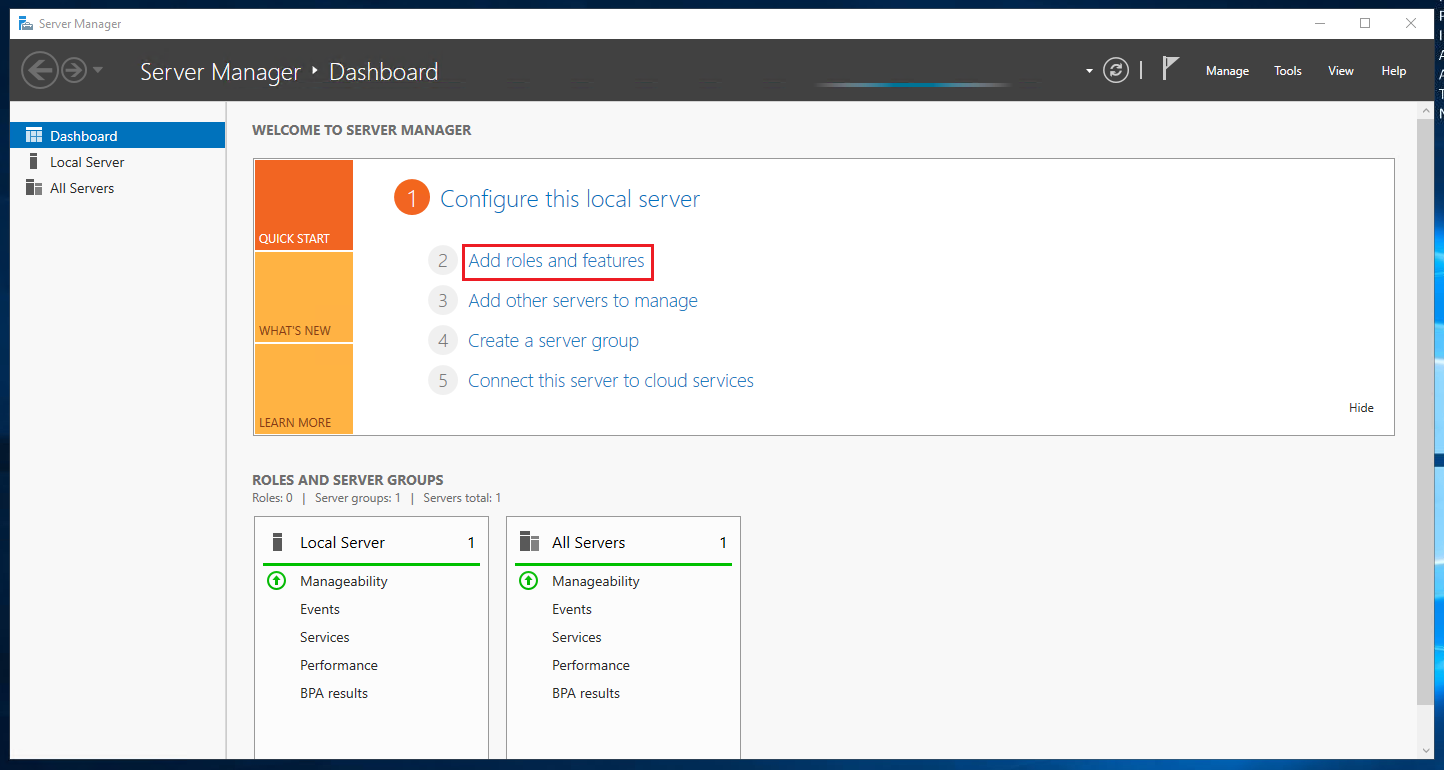Open Events in All Servers tile
Viewport: 1444px width, 770px height.
(572, 609)
